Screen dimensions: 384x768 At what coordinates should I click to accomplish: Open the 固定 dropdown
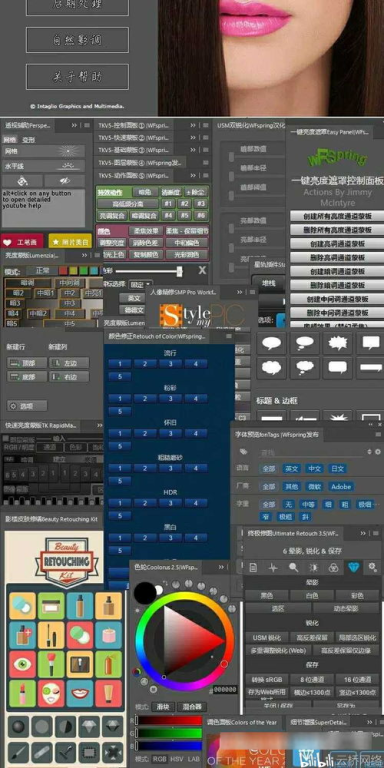(x=142, y=284)
